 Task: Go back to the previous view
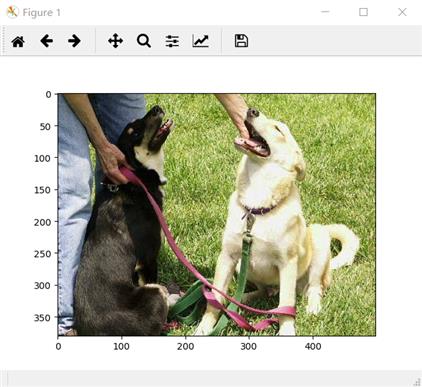pyautogui.click(x=46, y=41)
